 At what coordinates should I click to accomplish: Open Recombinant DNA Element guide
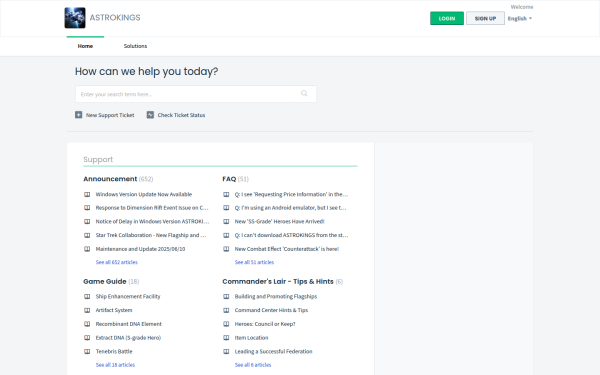(x=129, y=324)
